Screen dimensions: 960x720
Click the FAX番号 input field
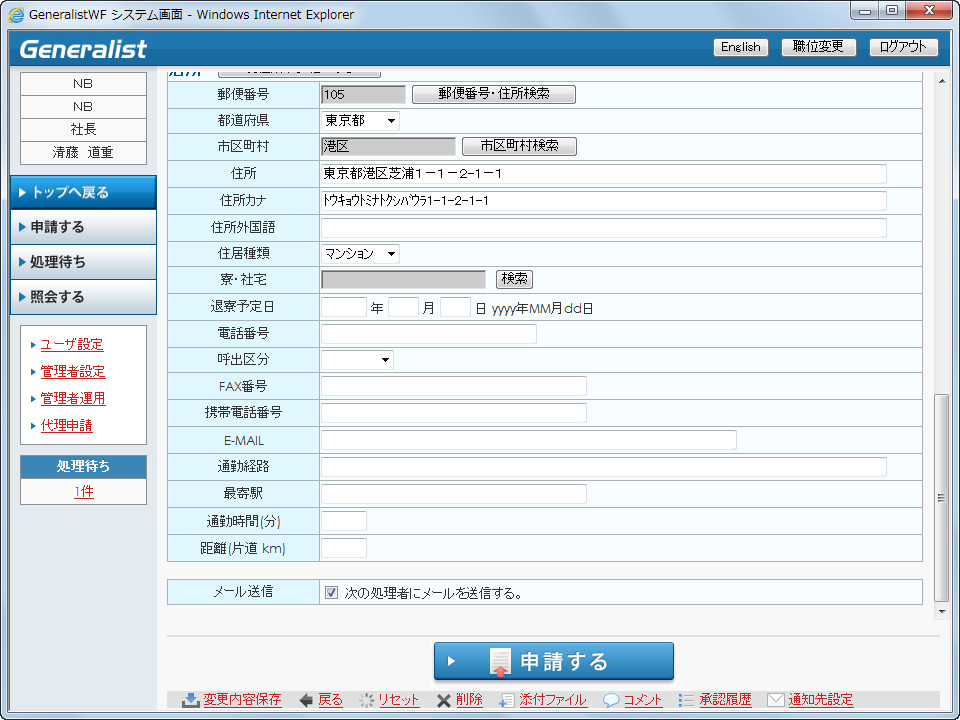pyautogui.click(x=454, y=386)
